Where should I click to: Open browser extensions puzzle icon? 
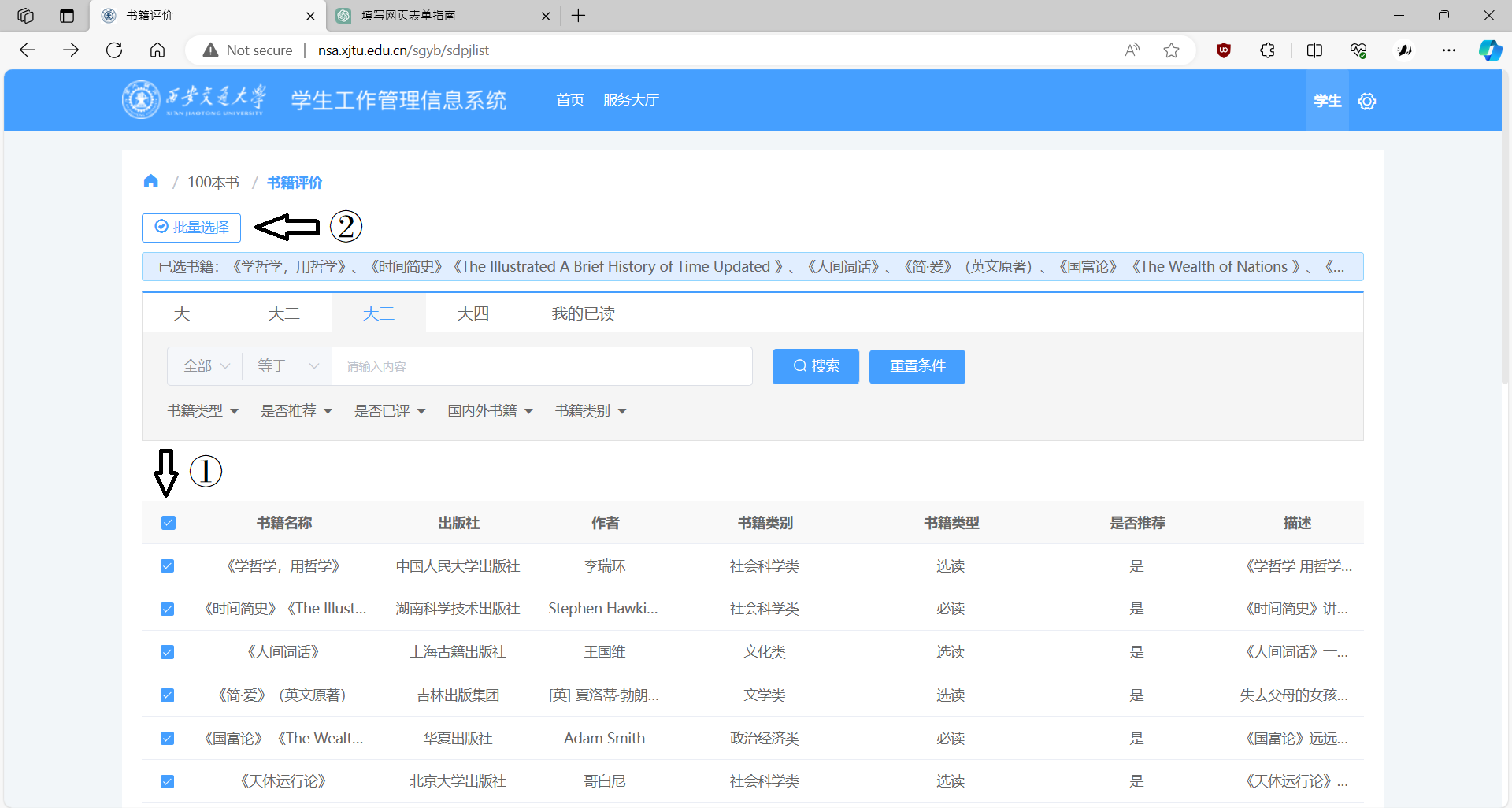pos(1267,50)
